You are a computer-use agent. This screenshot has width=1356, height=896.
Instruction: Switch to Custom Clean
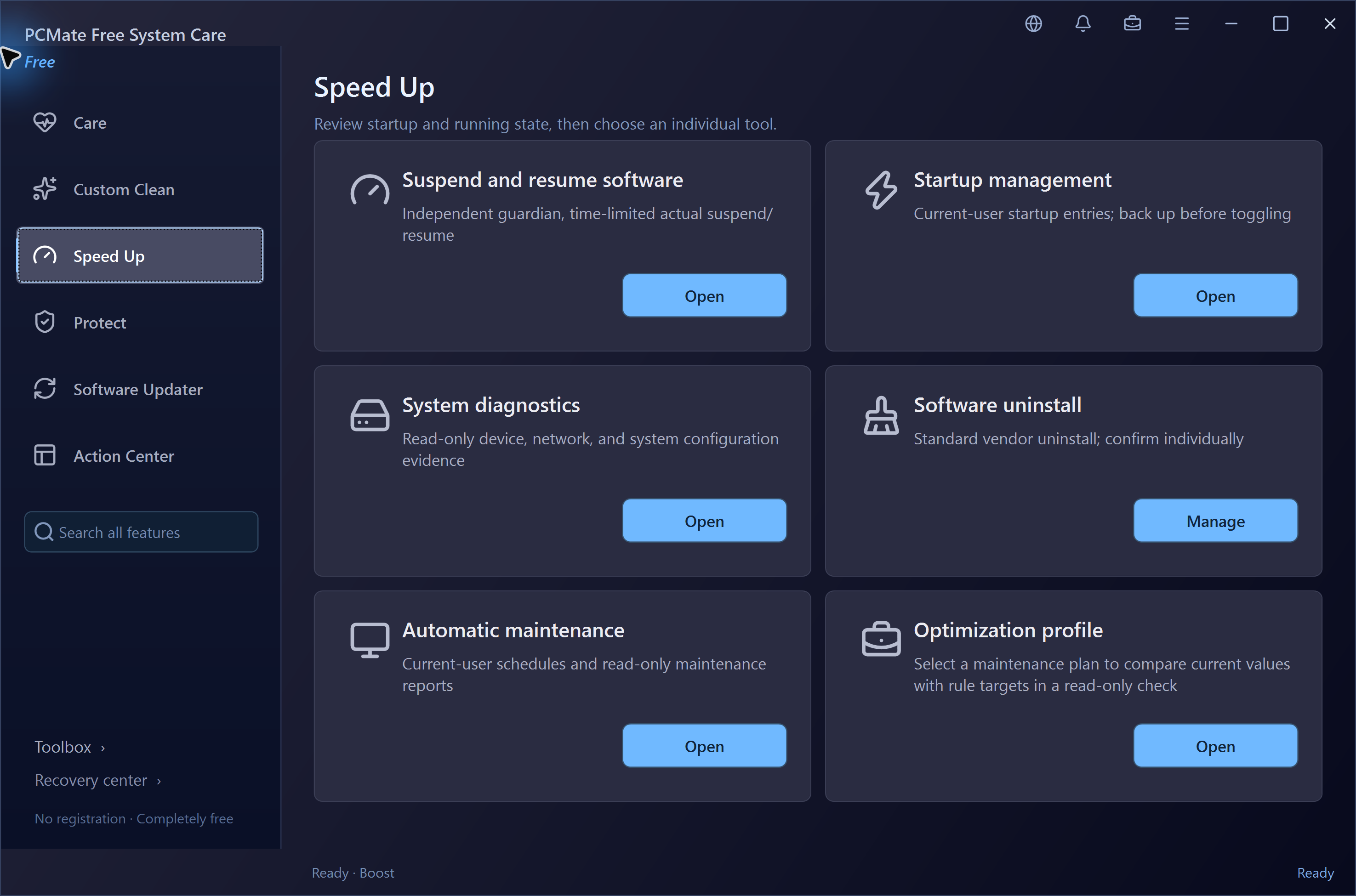(141, 189)
